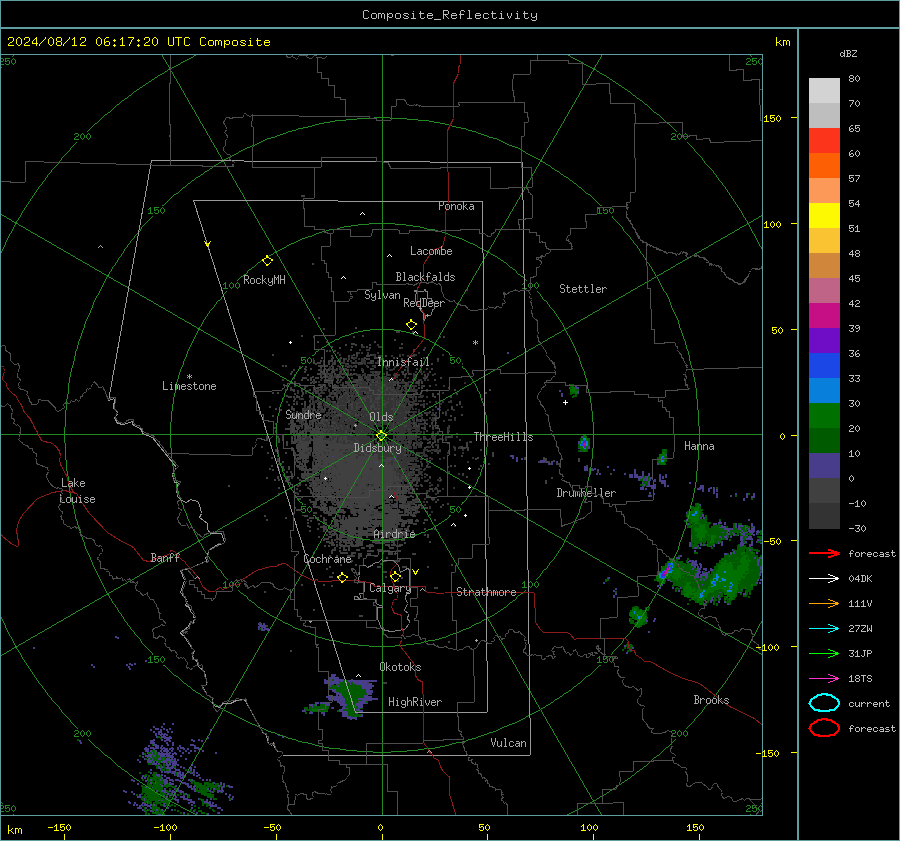Click the Brooks city label
The image size is (900, 841).
[711, 700]
